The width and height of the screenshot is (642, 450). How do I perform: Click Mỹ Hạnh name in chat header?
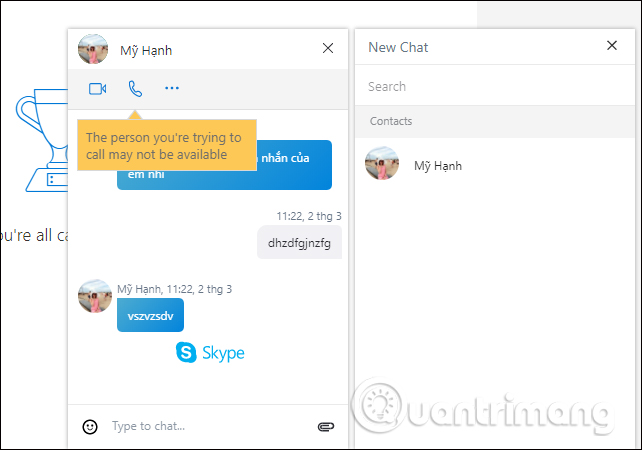pyautogui.click(x=146, y=50)
